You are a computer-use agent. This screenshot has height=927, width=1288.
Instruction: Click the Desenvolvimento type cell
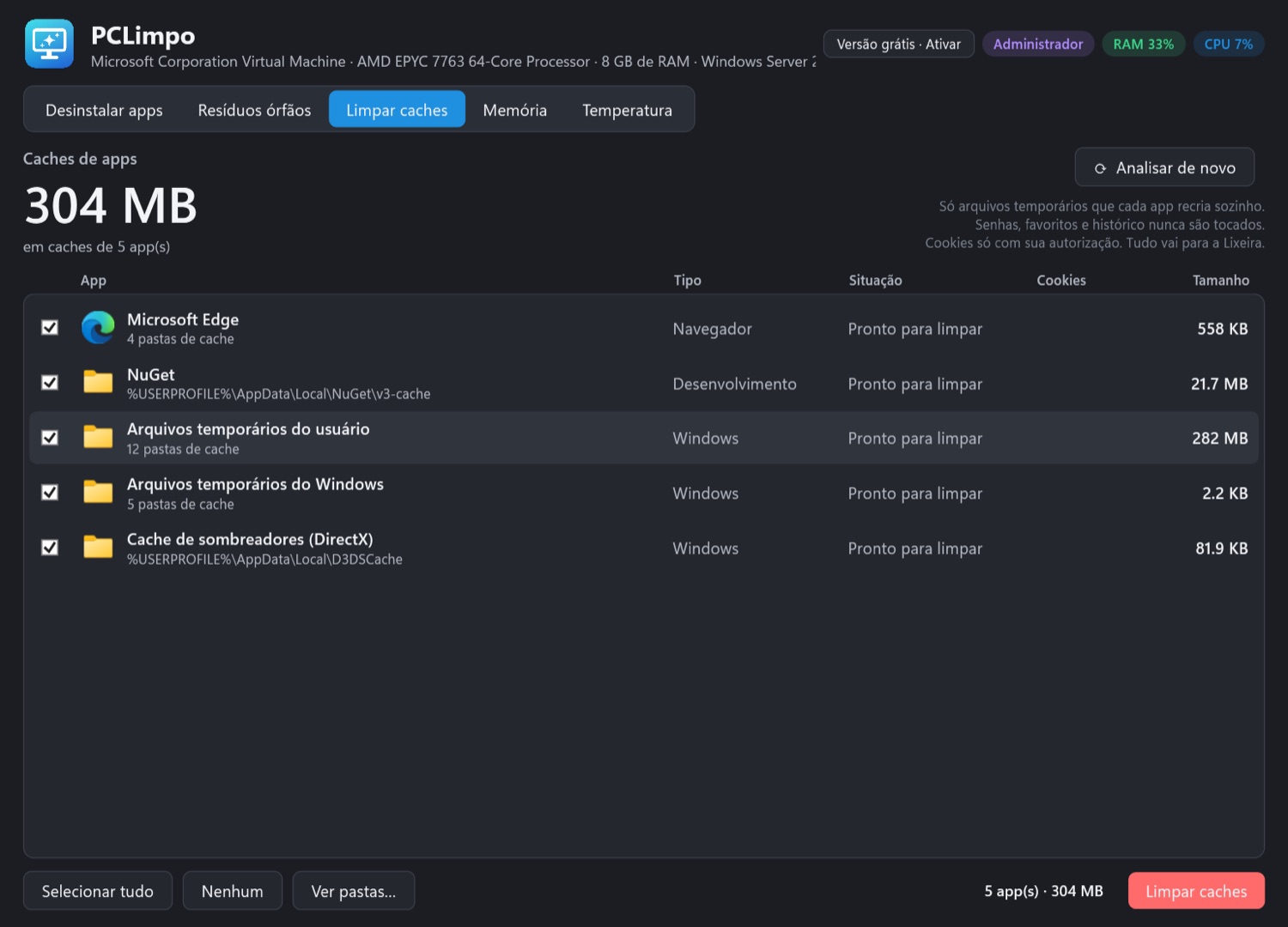click(x=734, y=384)
